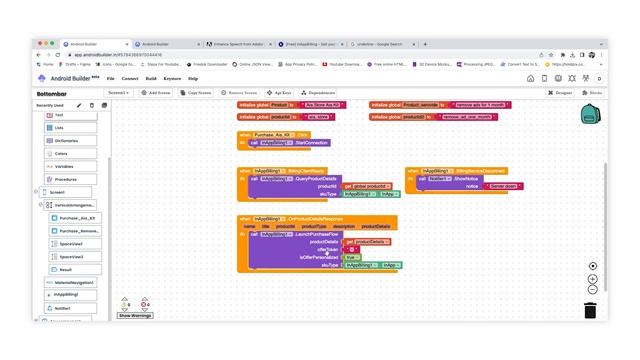The width and height of the screenshot is (640, 360).
Task: Collapse the VerticalArrangement tree node
Action: [40, 205]
